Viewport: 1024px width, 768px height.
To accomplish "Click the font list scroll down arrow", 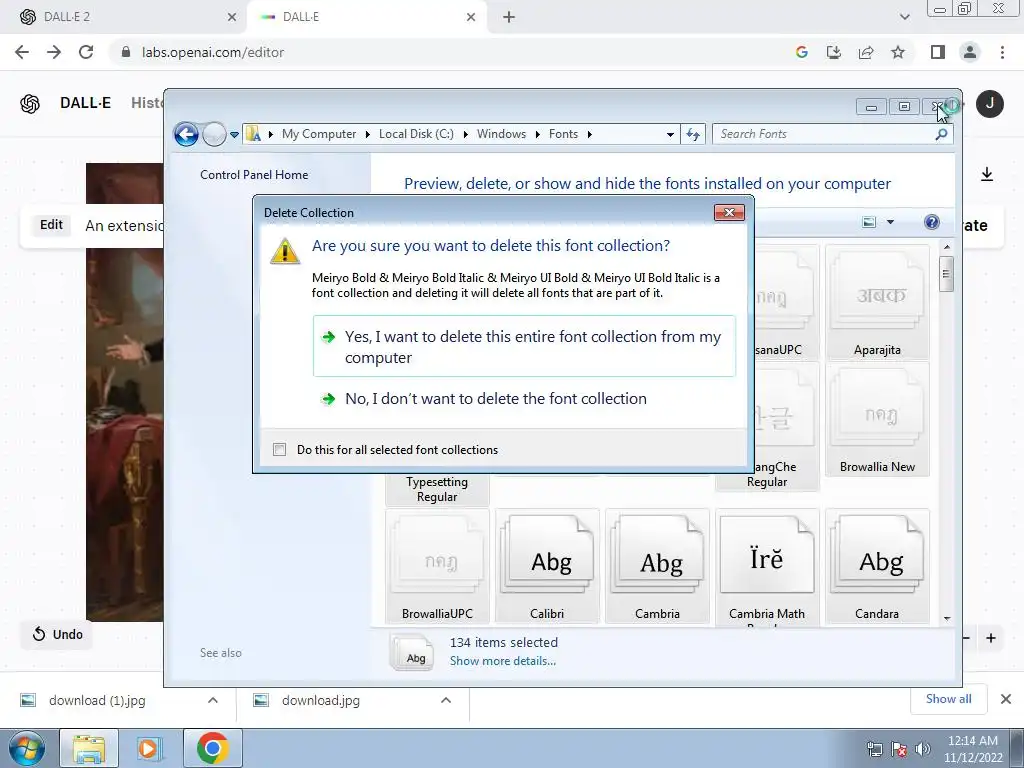I will [946, 618].
